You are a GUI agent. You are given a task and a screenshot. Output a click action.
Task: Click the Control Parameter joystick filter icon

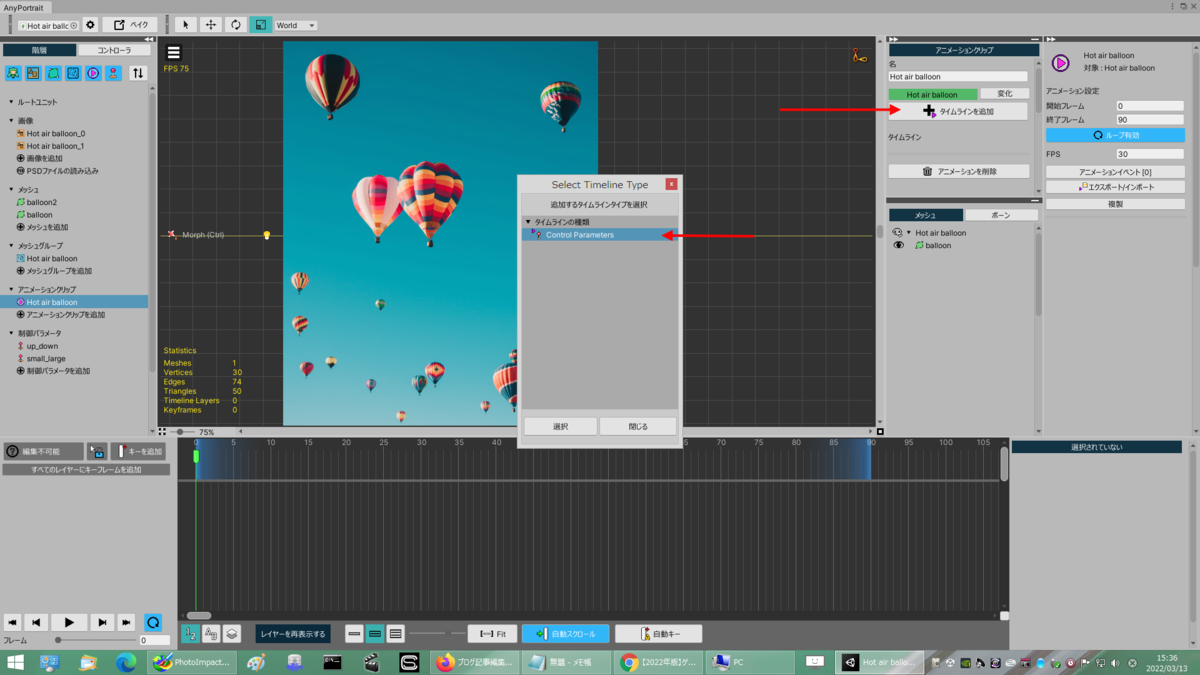click(x=113, y=73)
